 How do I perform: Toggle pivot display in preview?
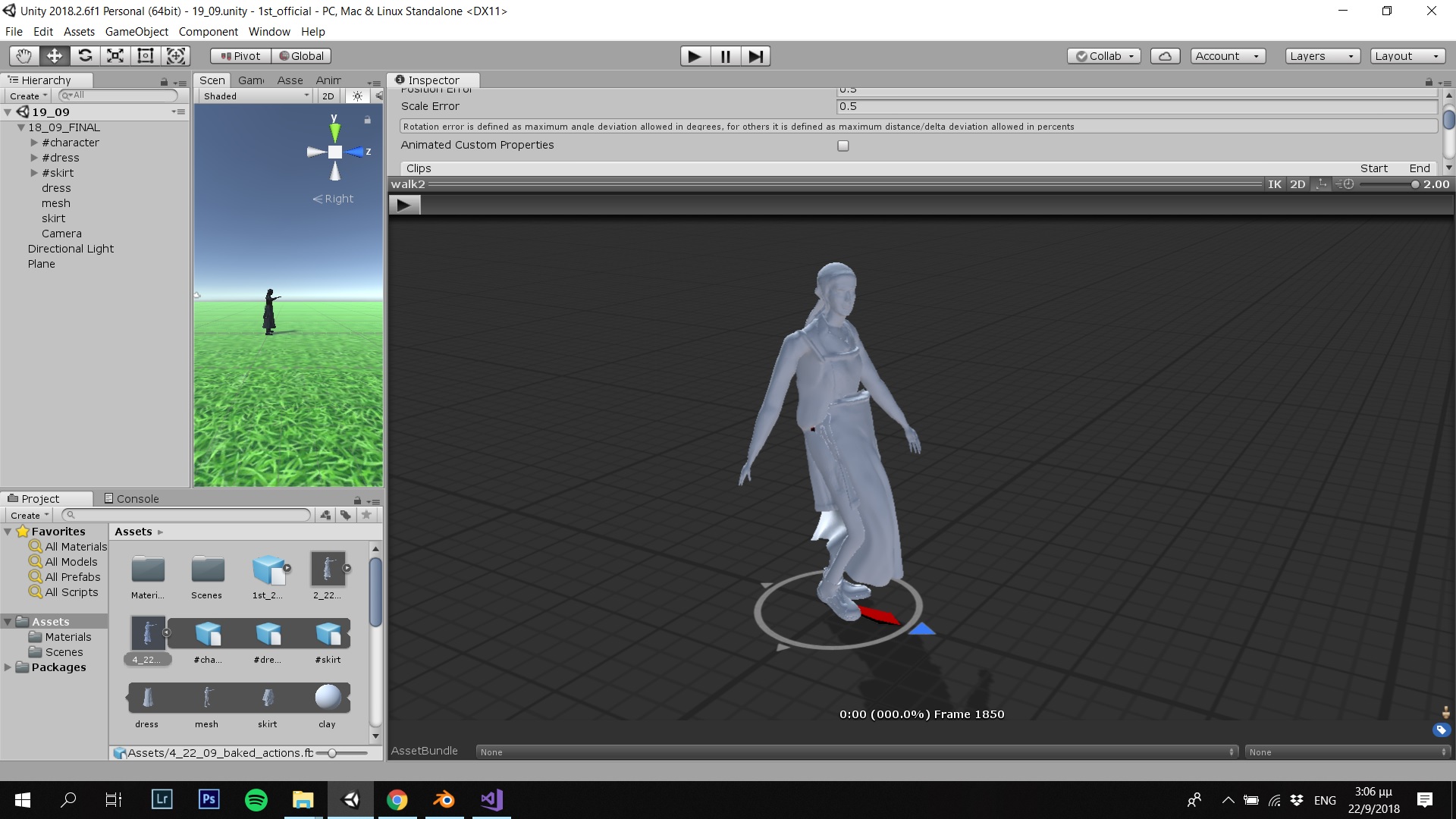click(1322, 184)
